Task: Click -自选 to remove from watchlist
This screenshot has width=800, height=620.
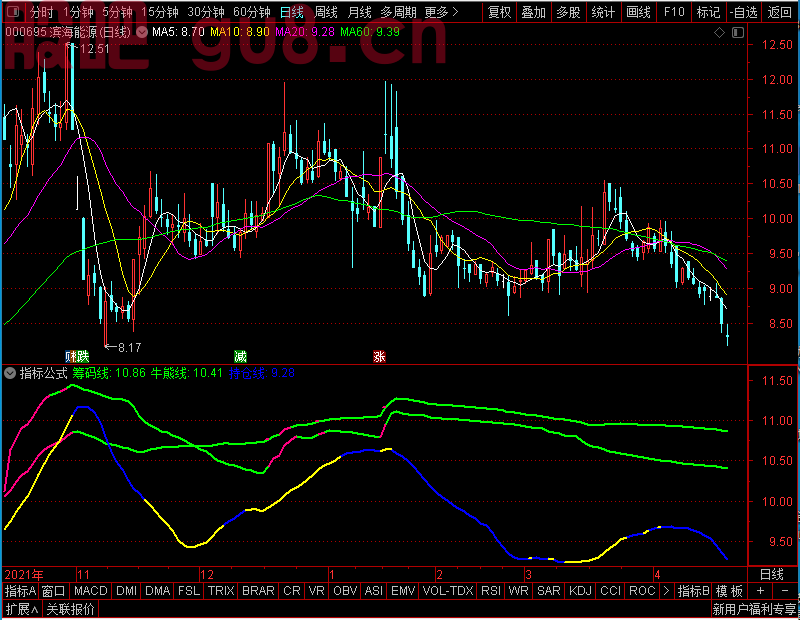Action: [743, 12]
